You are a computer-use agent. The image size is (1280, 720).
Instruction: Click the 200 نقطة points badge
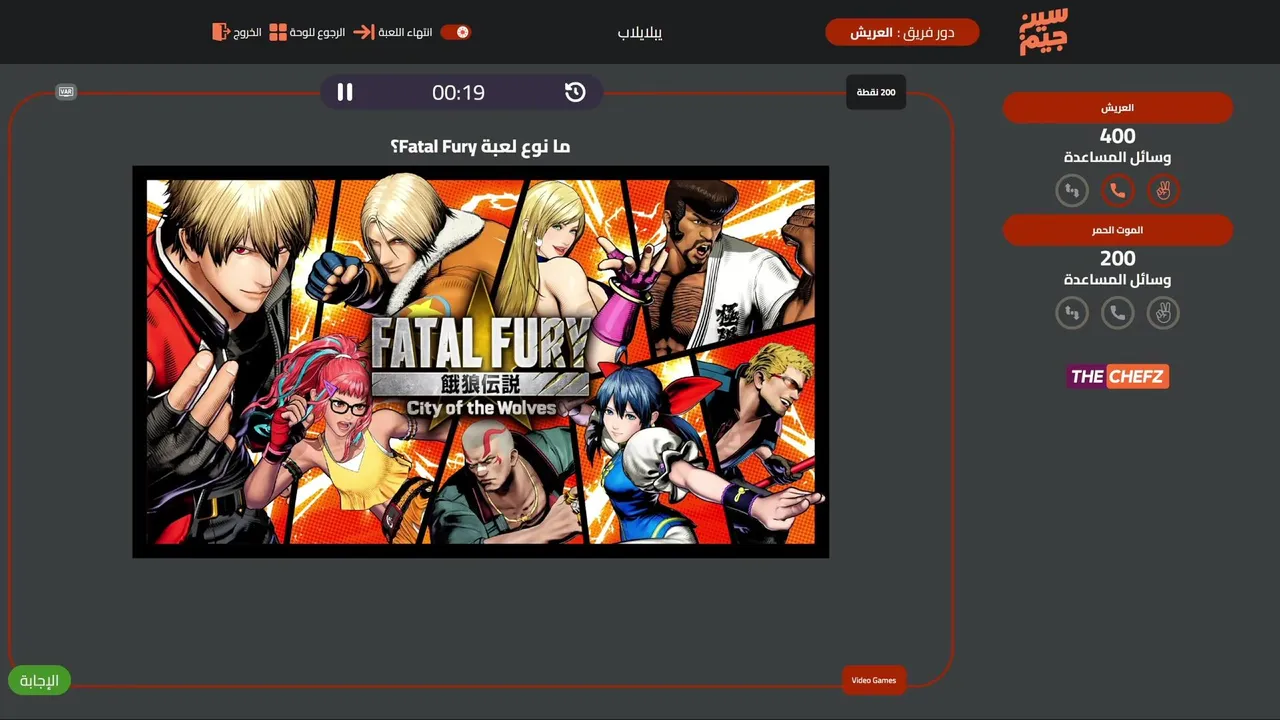click(876, 92)
